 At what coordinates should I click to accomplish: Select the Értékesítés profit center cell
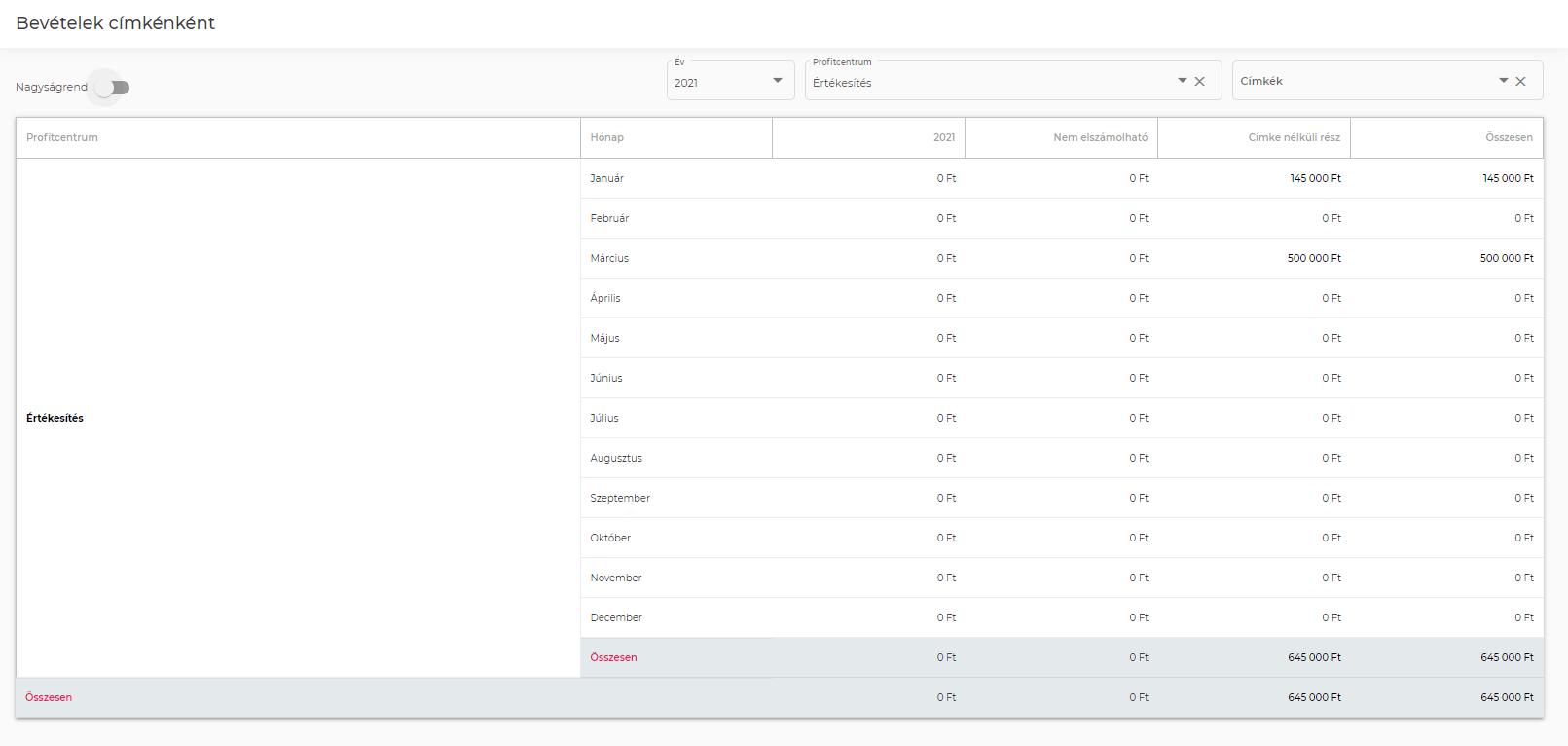pos(298,418)
